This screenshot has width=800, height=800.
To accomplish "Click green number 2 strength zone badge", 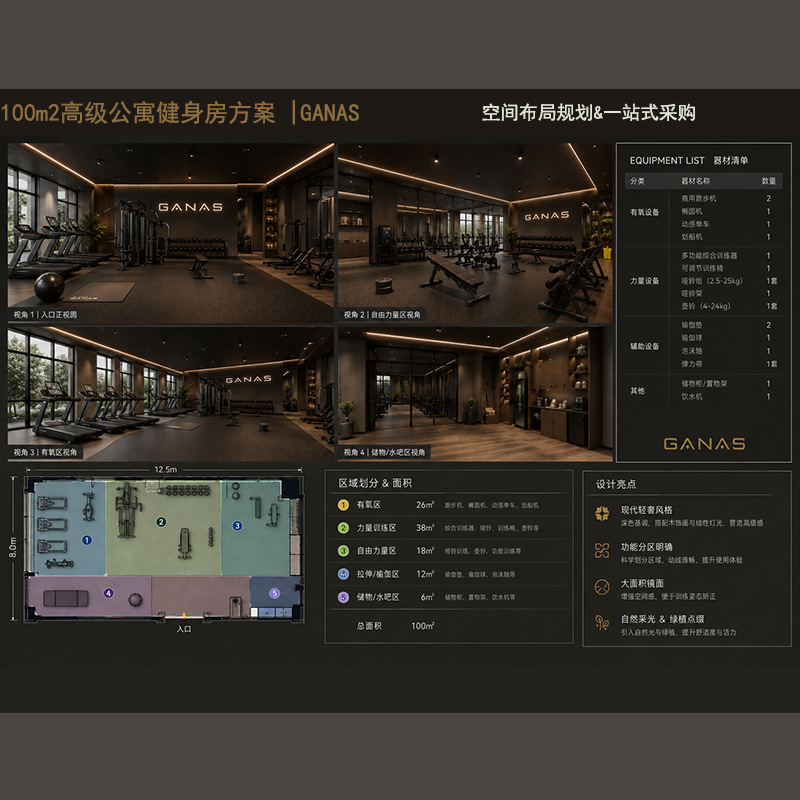I will [x=343, y=528].
